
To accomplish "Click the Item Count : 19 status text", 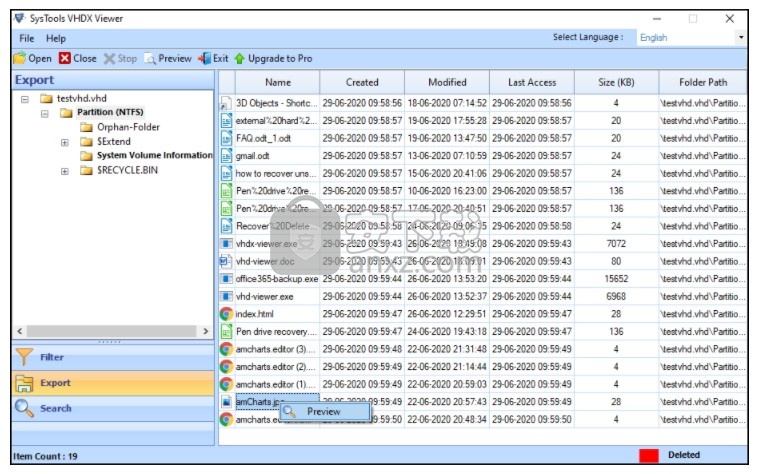I will 45,457.
